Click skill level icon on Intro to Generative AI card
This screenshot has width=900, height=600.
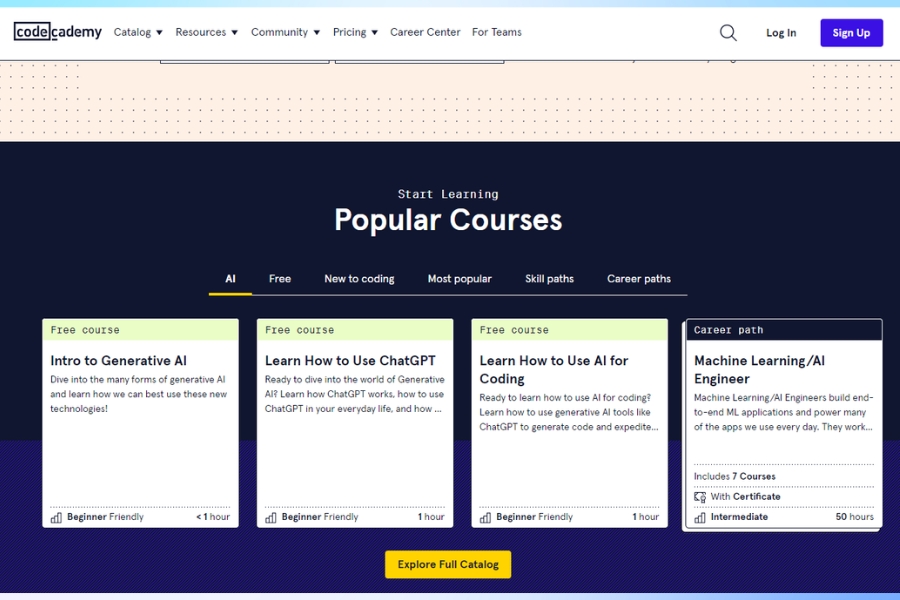[56, 517]
